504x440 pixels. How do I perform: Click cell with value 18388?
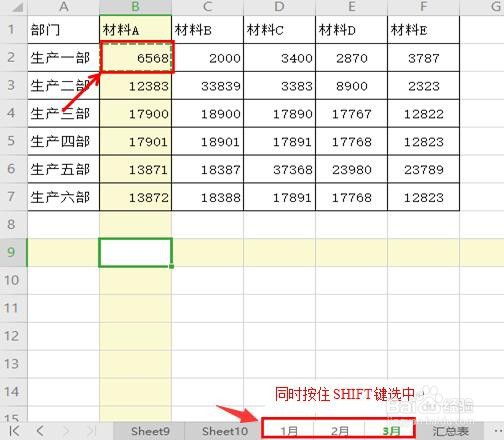coord(207,197)
